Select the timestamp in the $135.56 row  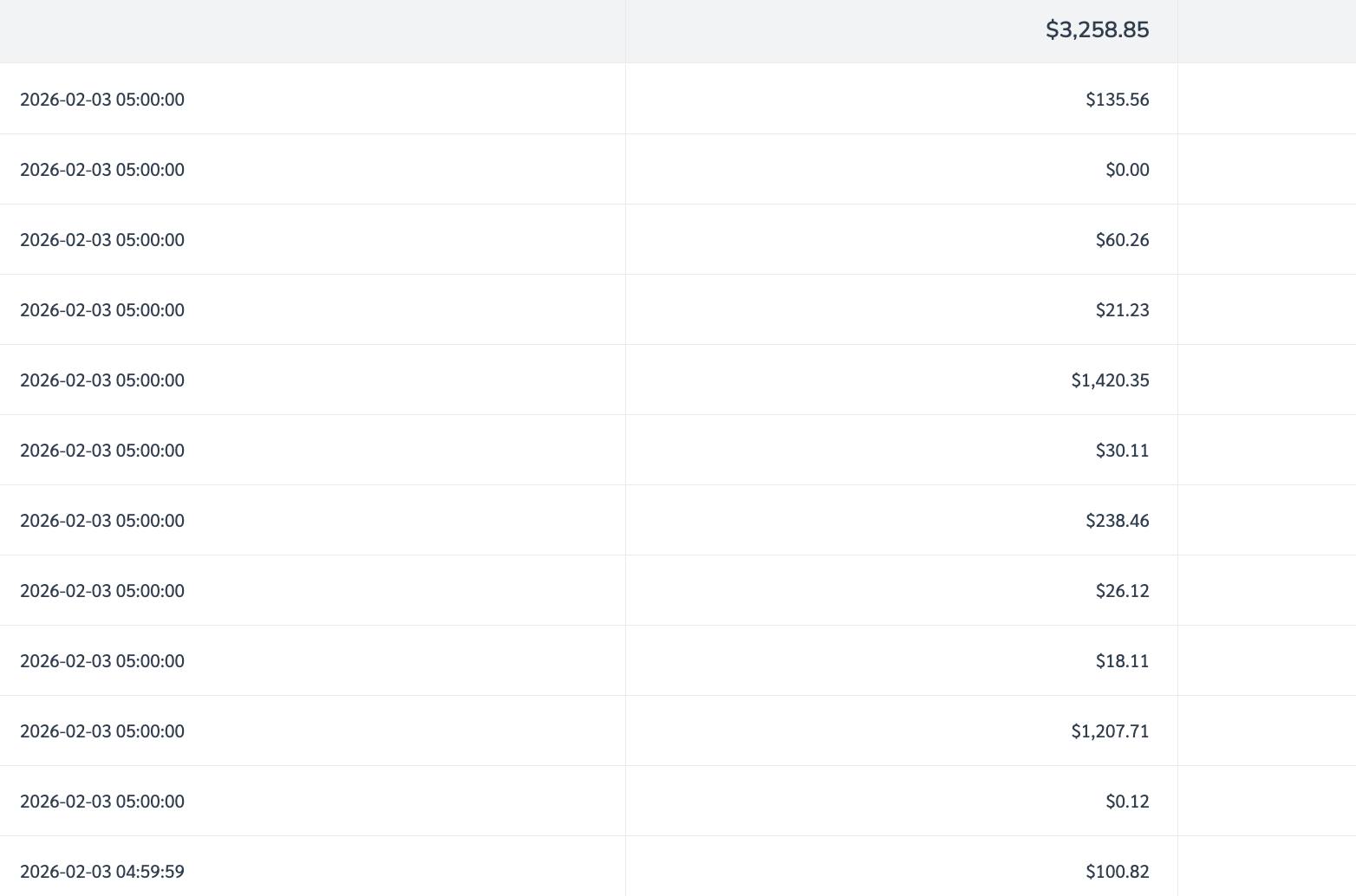coord(102,100)
